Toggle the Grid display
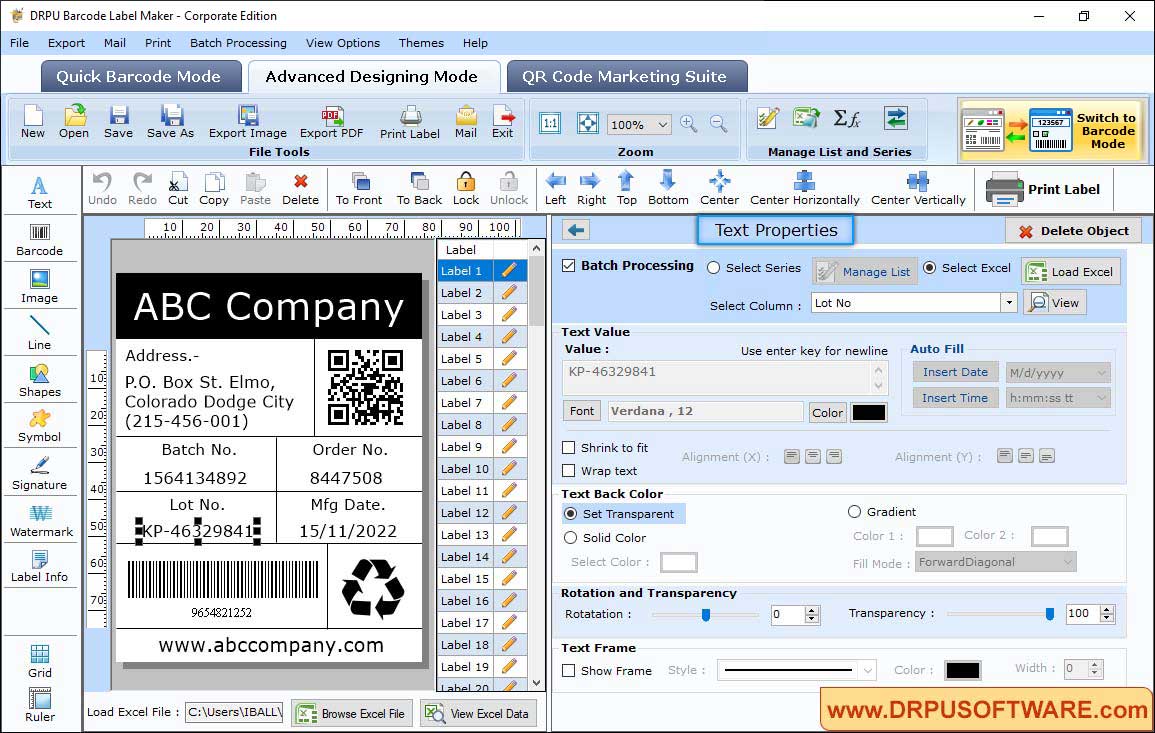1155x733 pixels. click(x=40, y=661)
